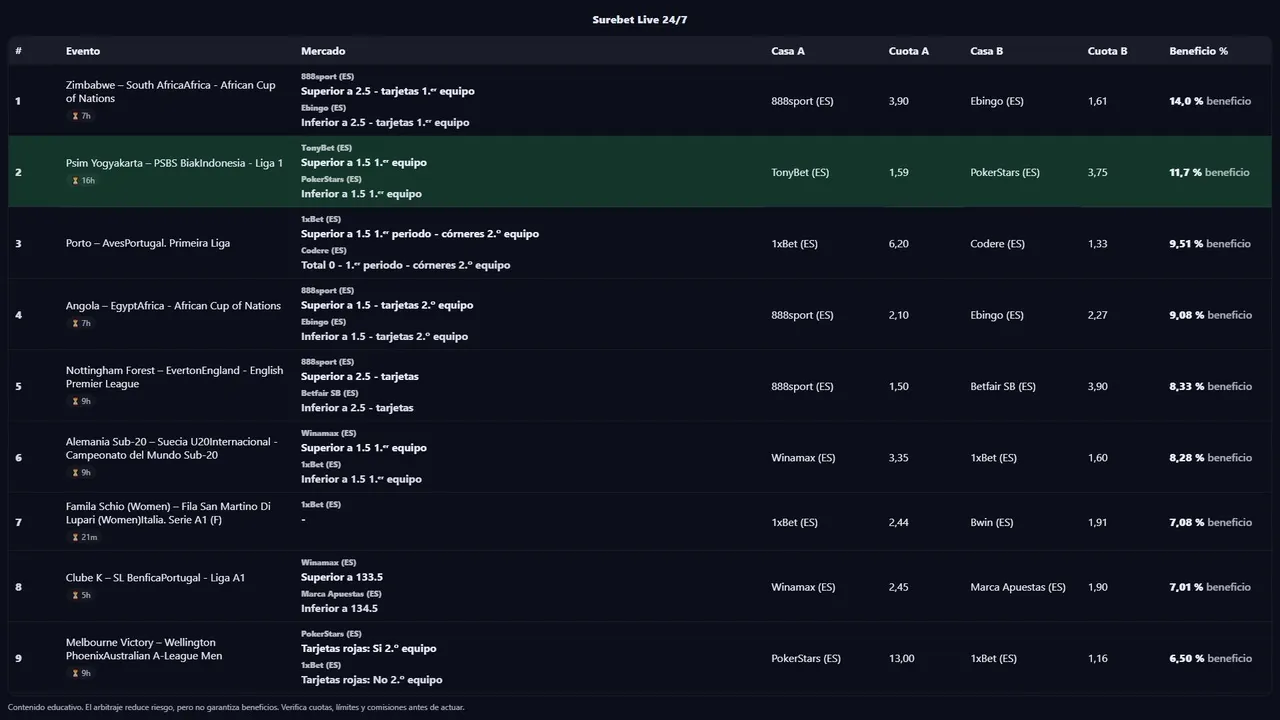Click Marca Apuestas (ES) in Casa B column
1280x720 pixels.
tap(1018, 587)
